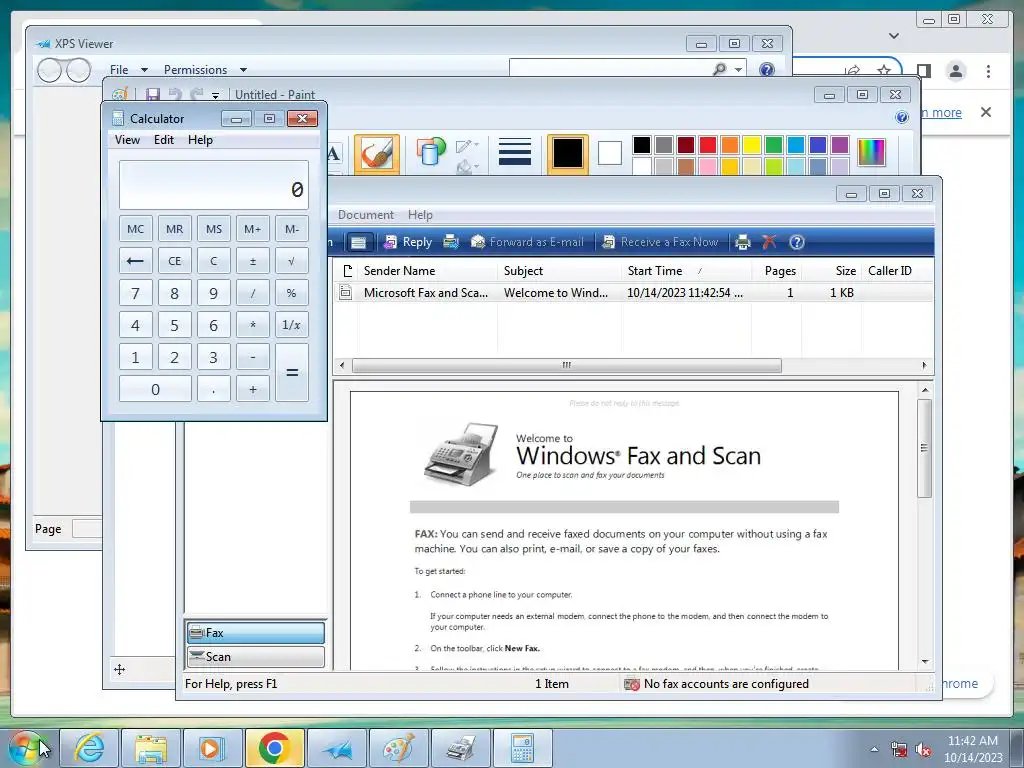Screen dimensions: 1024x768
Task: Click horizontal scrollbar in fax list
Action: point(567,365)
